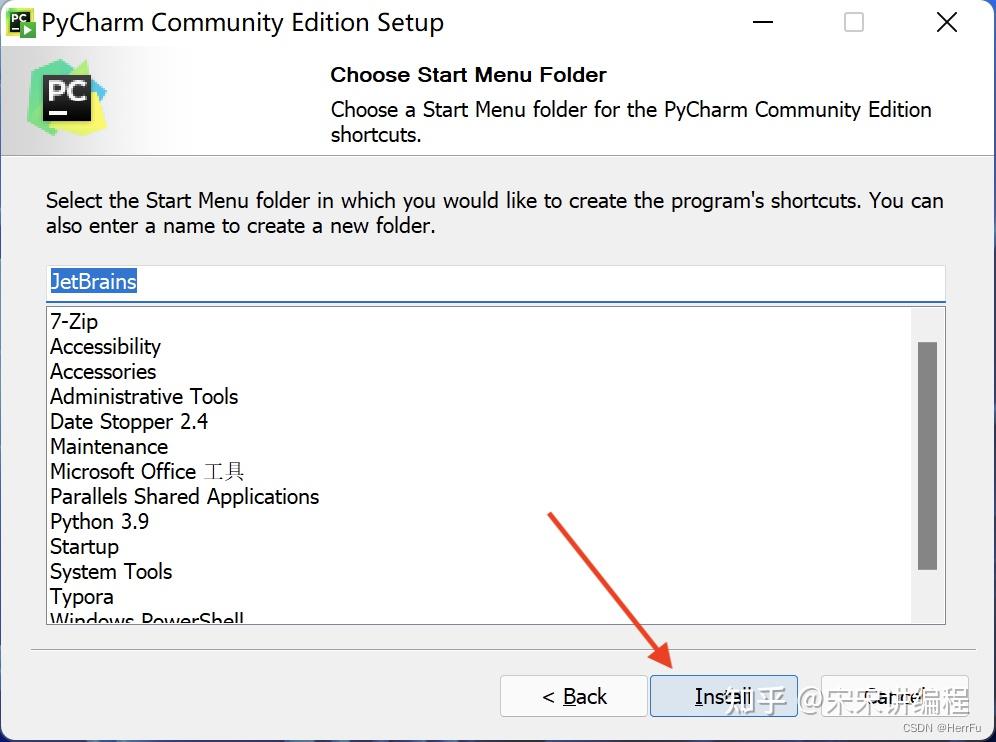Viewport: 996px width, 742px height.
Task: Select the Maintenance folder
Action: point(109,447)
